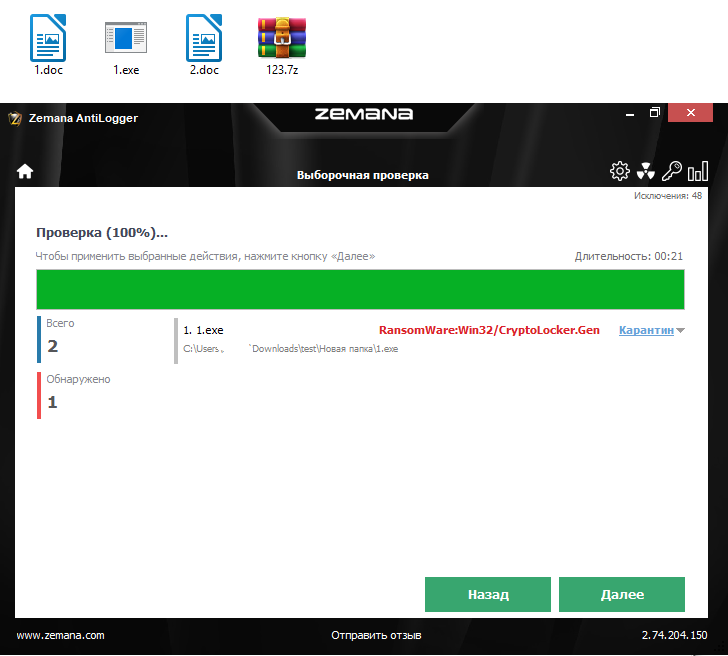Select the 1.exe file icon
The width and height of the screenshot is (728, 656).
(126, 37)
